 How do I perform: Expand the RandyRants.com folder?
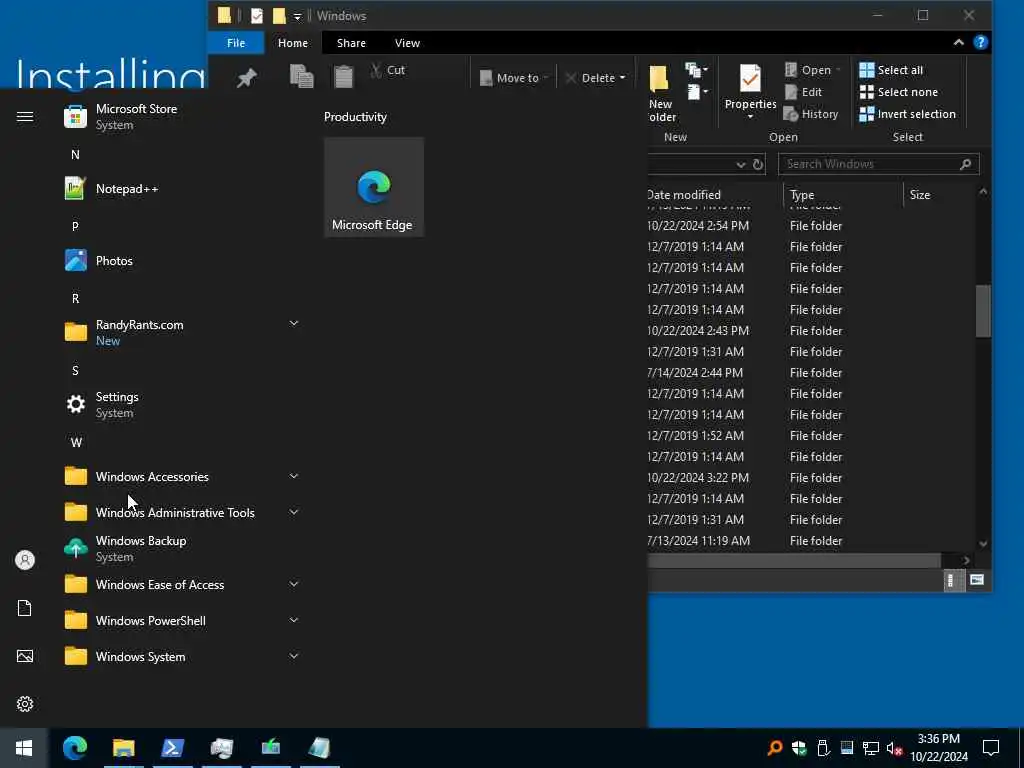tap(183, 332)
